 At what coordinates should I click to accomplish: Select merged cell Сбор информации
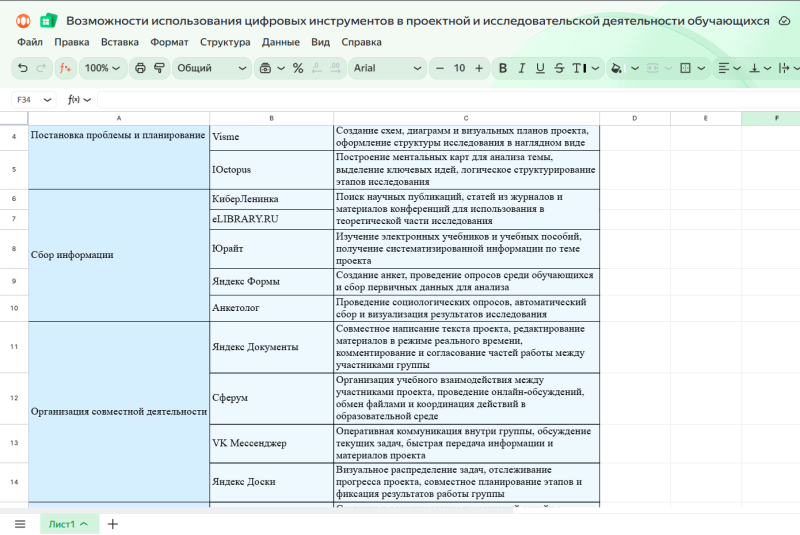click(119, 255)
